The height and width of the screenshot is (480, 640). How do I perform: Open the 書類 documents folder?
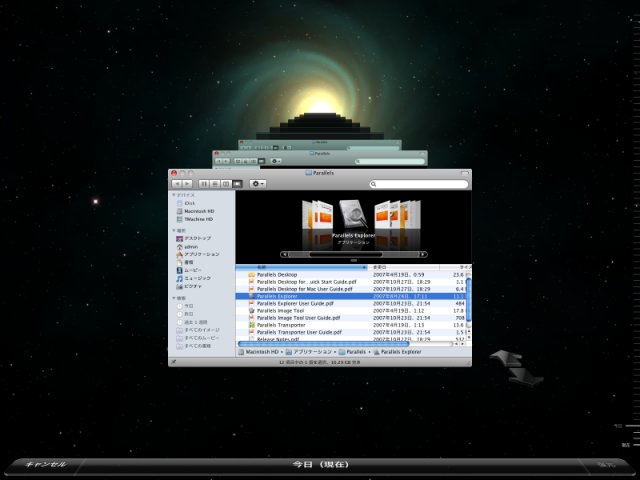coord(184,262)
